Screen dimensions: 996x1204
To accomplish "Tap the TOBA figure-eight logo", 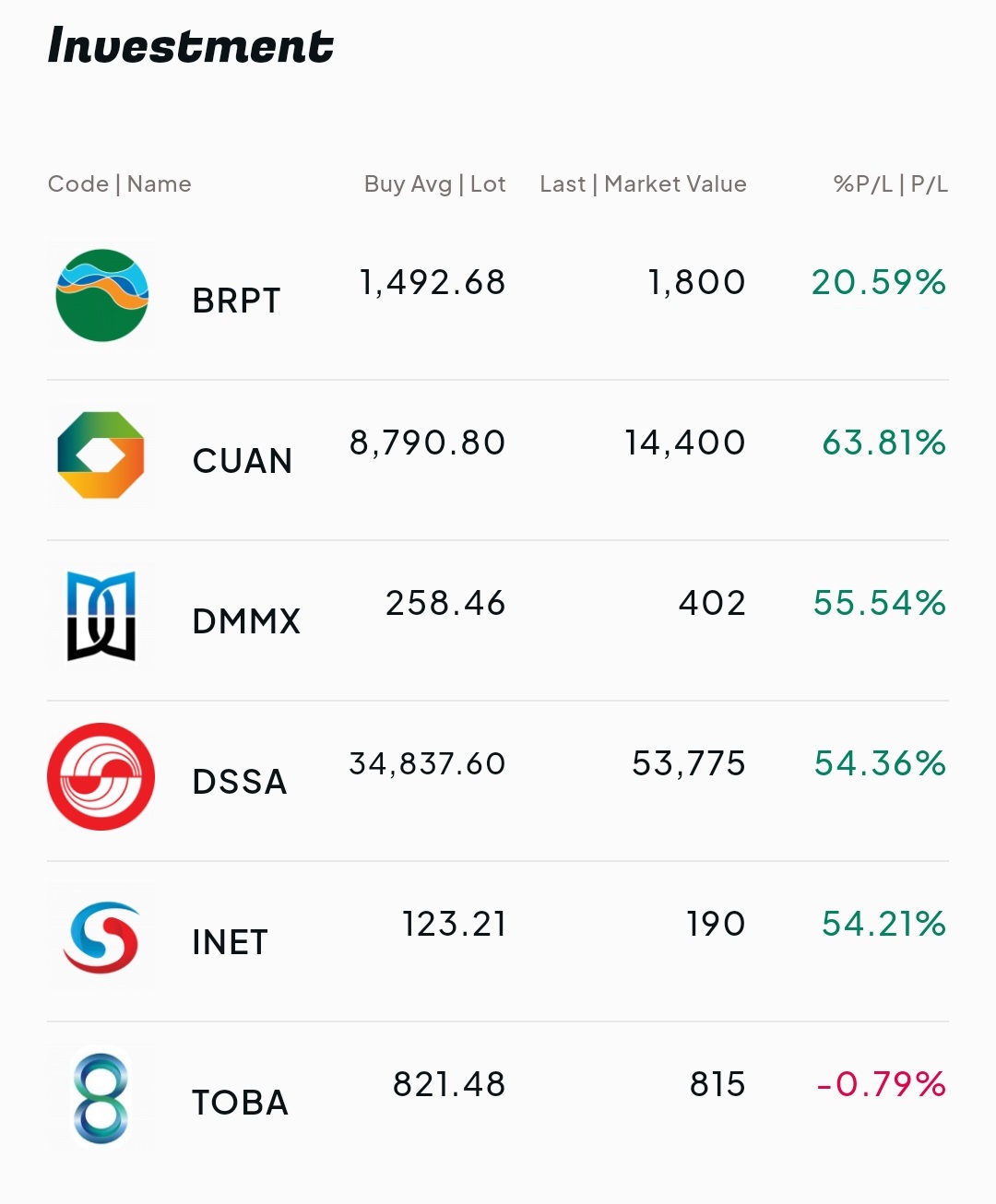I will tap(101, 1099).
